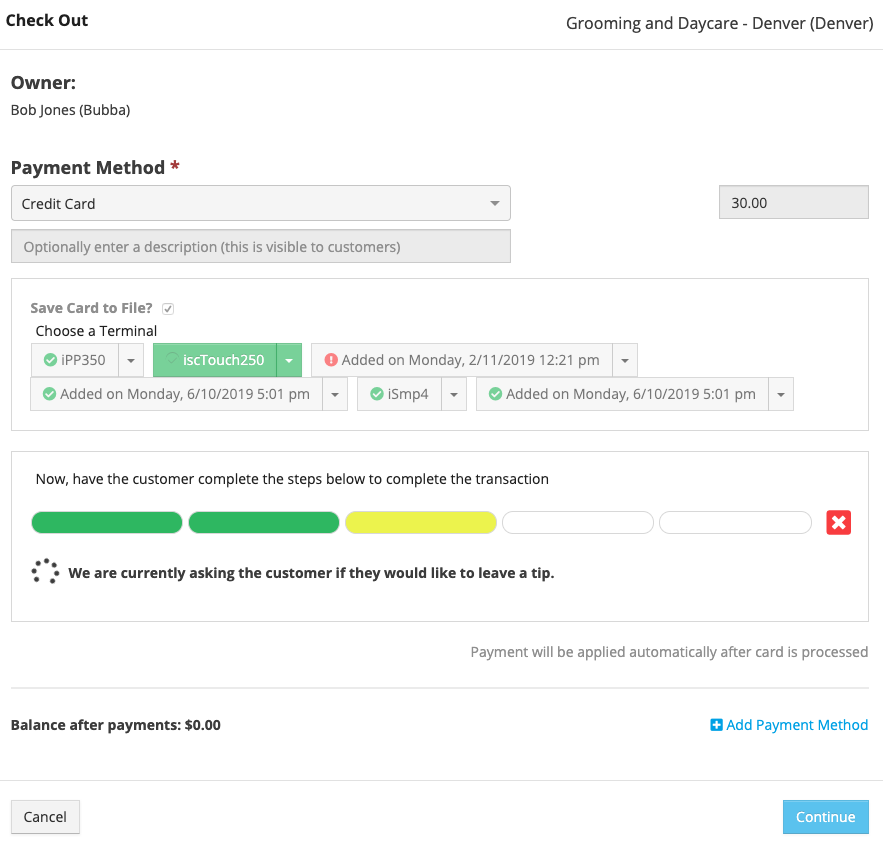The height and width of the screenshot is (848, 883).
Task: Click the green check icon on iPP350
Action: click(50, 360)
